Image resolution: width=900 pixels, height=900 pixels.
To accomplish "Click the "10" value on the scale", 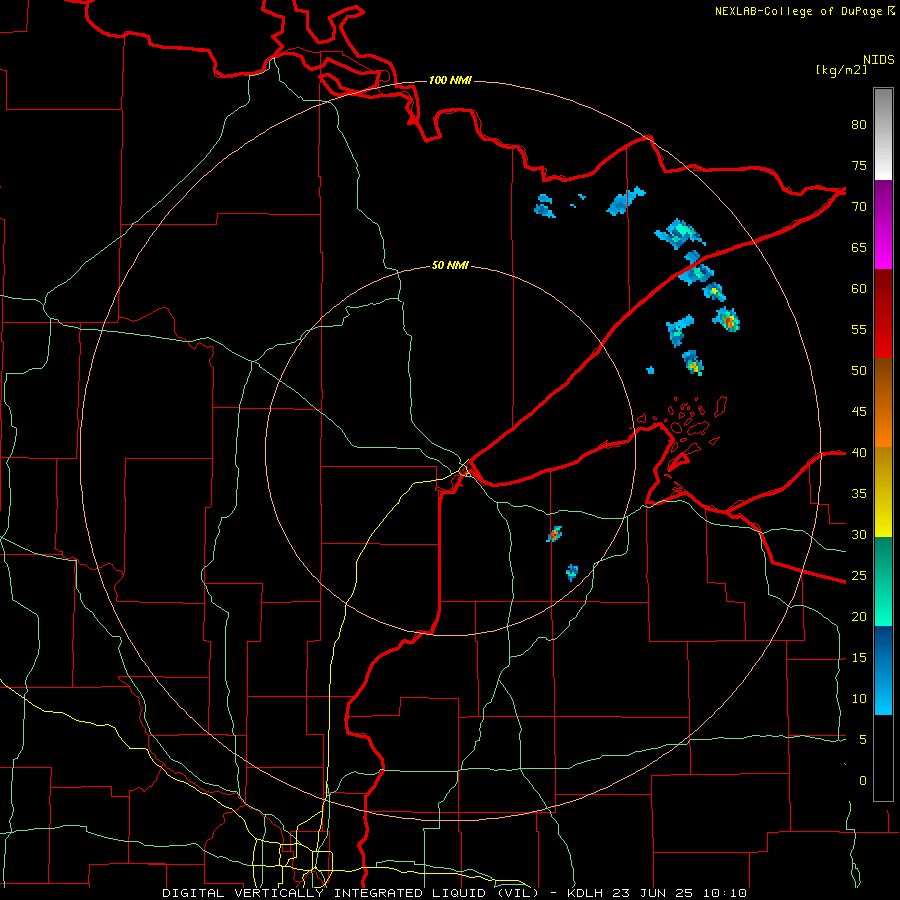I will (x=859, y=699).
